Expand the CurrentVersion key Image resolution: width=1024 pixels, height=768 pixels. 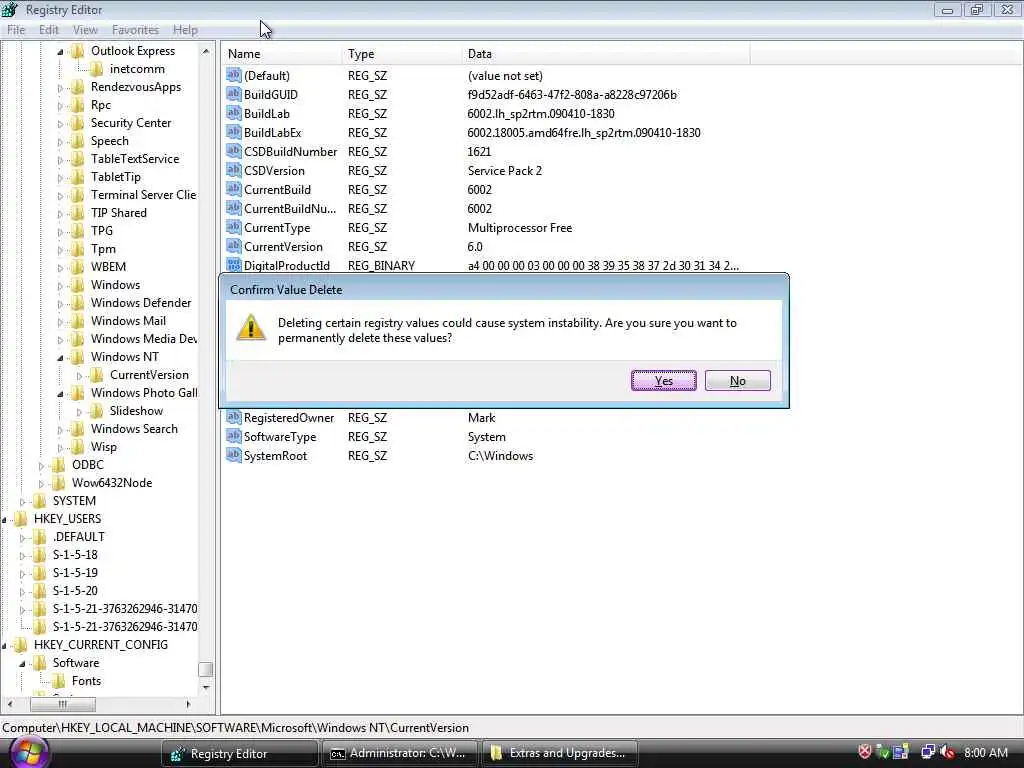[79, 376]
